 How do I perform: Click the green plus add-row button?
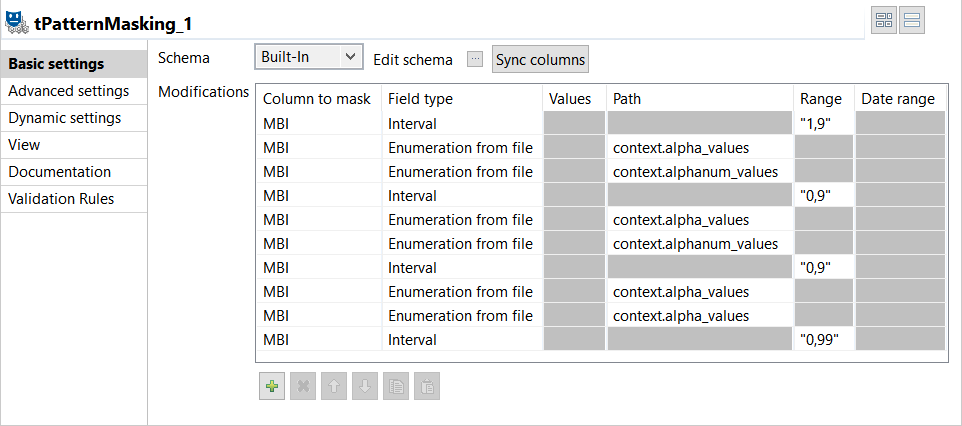tap(271, 386)
